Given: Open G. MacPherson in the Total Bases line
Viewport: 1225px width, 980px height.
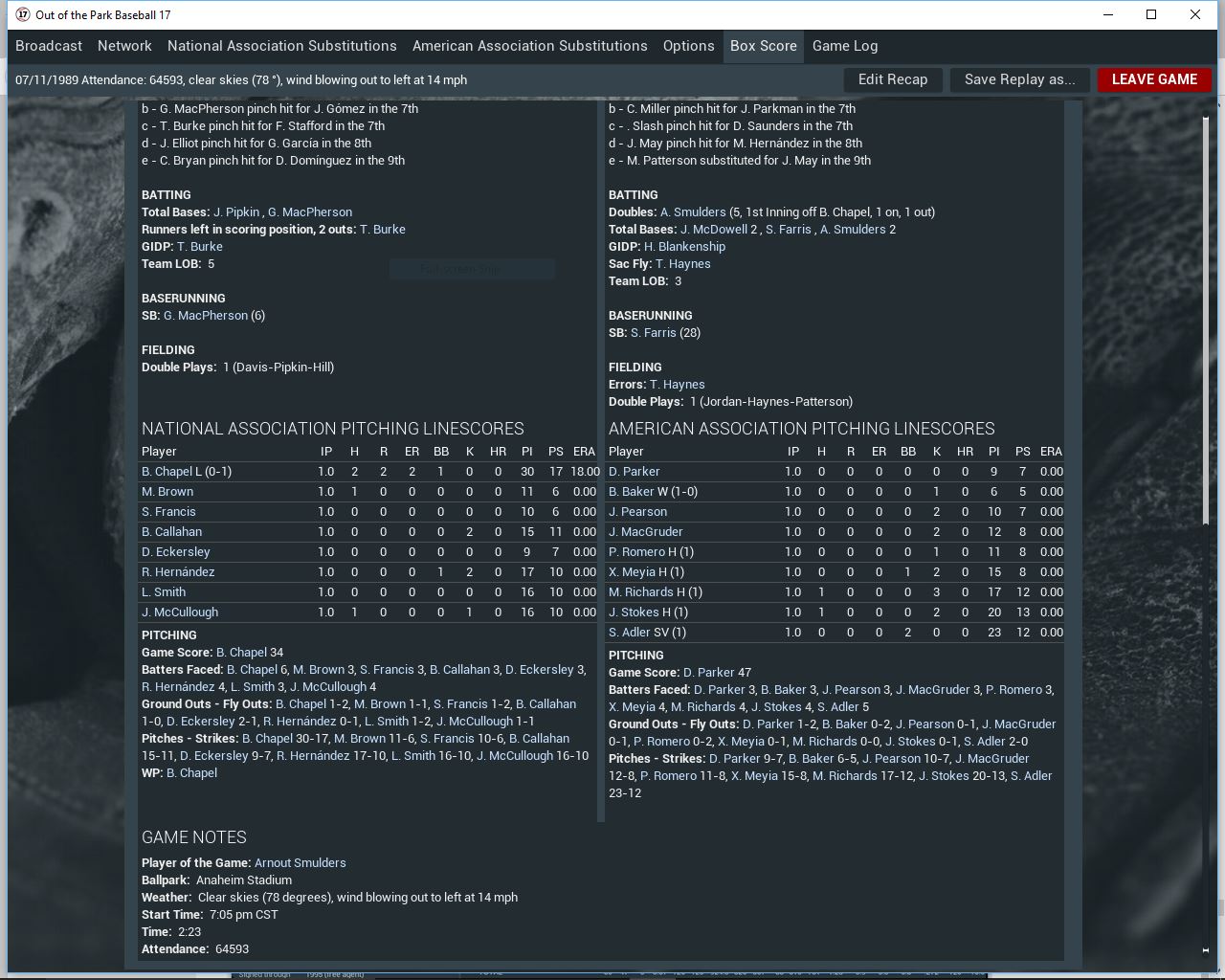Looking at the screenshot, I should [x=310, y=212].
